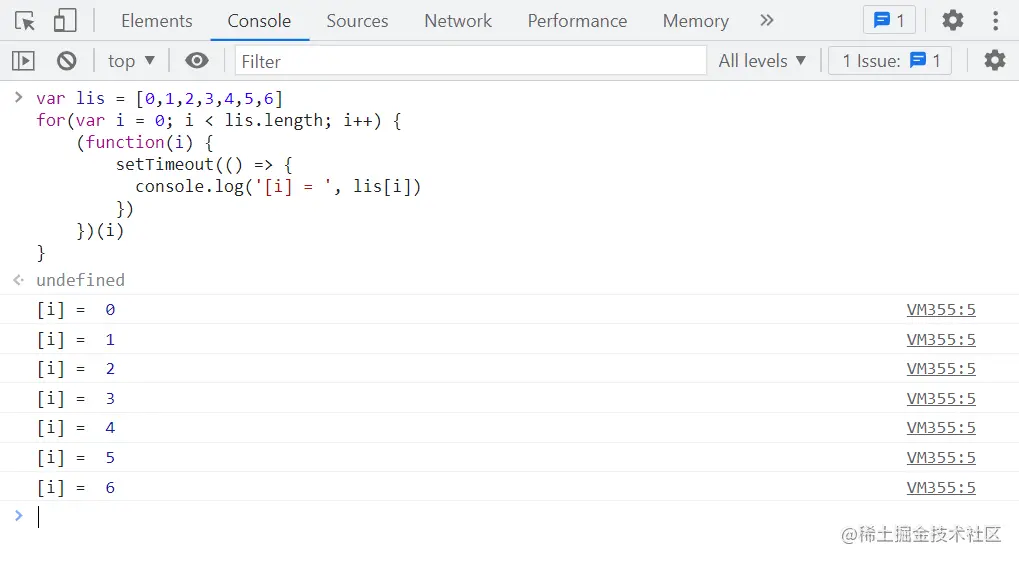Open DevTools main settings gear

953,20
